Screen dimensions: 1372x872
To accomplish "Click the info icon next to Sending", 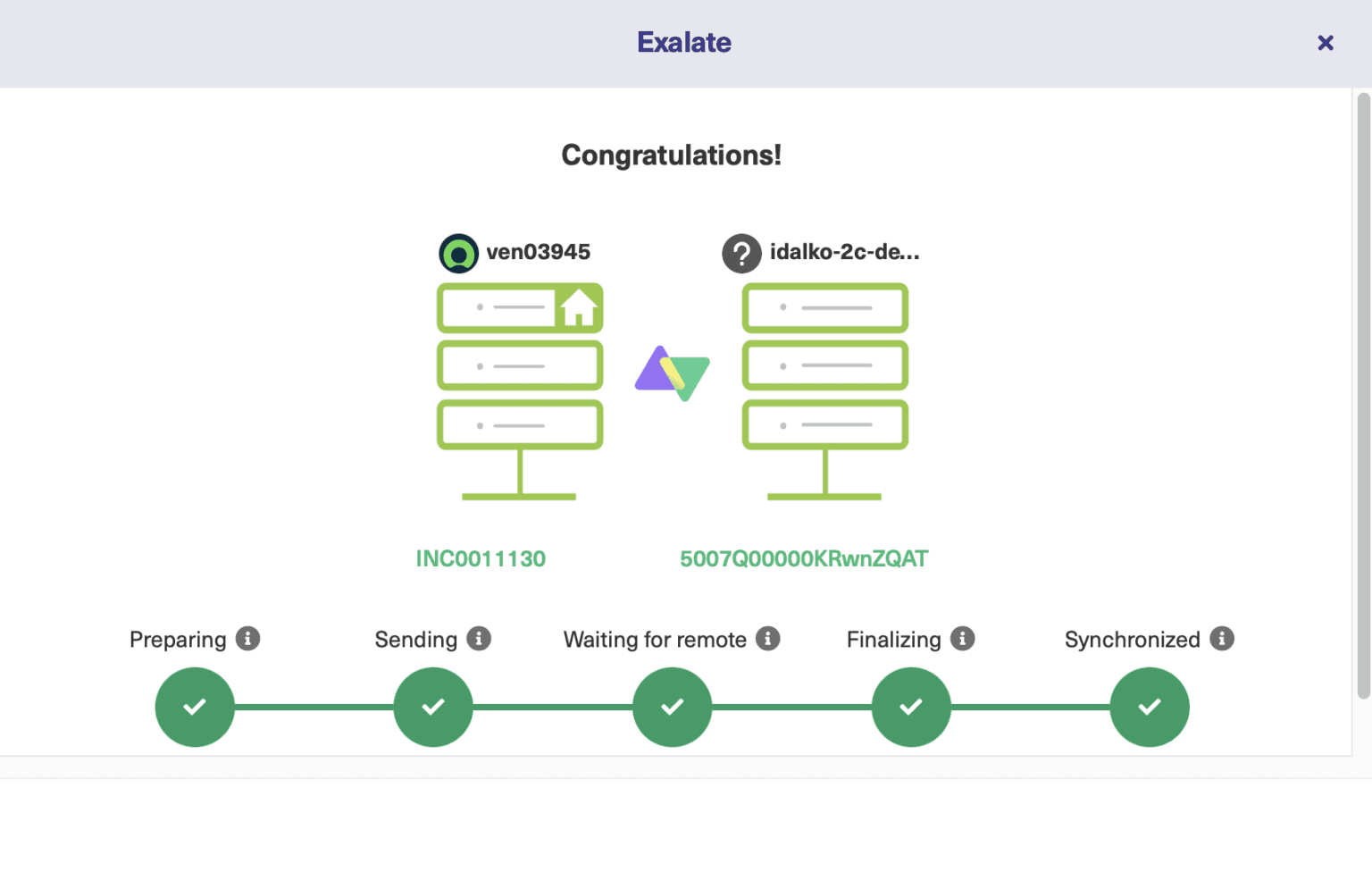I will 481,638.
